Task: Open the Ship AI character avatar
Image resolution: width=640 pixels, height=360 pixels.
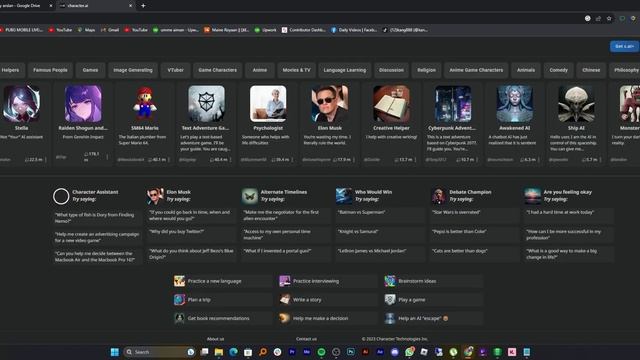Action: pyautogui.click(x=576, y=104)
